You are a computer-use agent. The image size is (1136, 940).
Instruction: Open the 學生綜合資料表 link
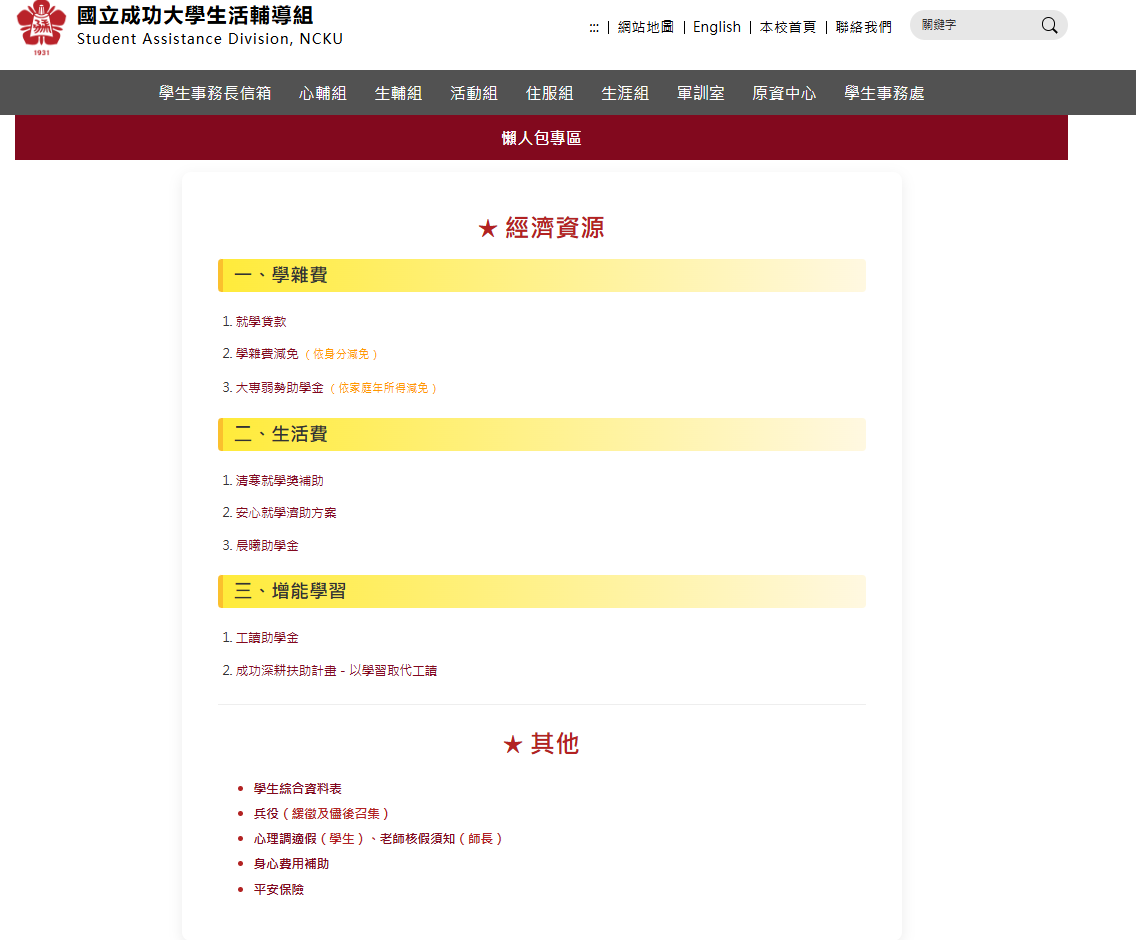[298, 789]
